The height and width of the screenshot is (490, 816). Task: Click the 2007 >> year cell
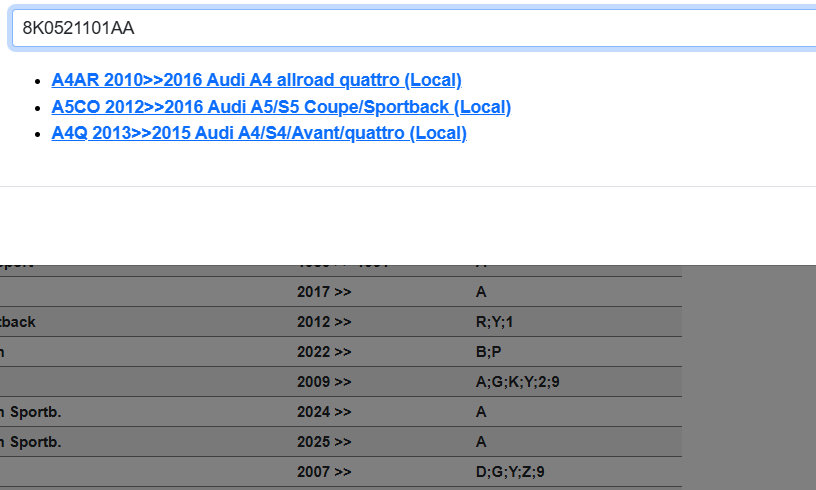324,472
